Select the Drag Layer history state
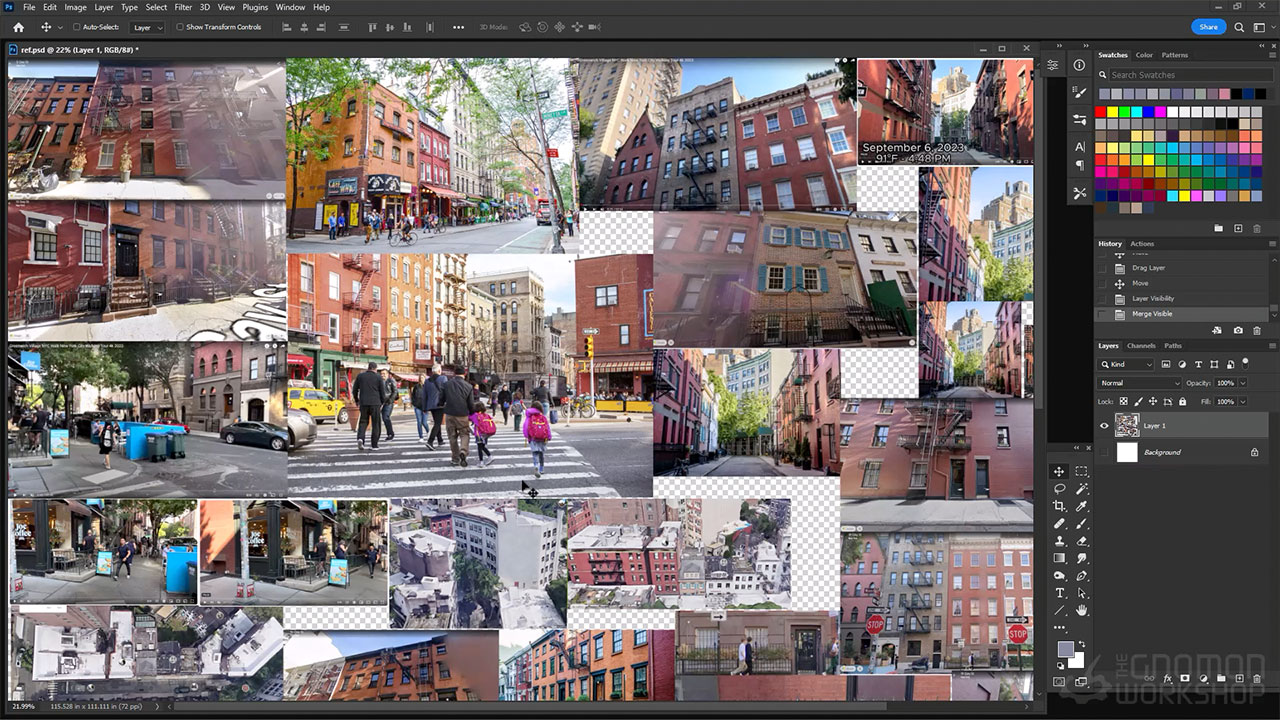Image resolution: width=1280 pixels, height=720 pixels. coord(1148,268)
